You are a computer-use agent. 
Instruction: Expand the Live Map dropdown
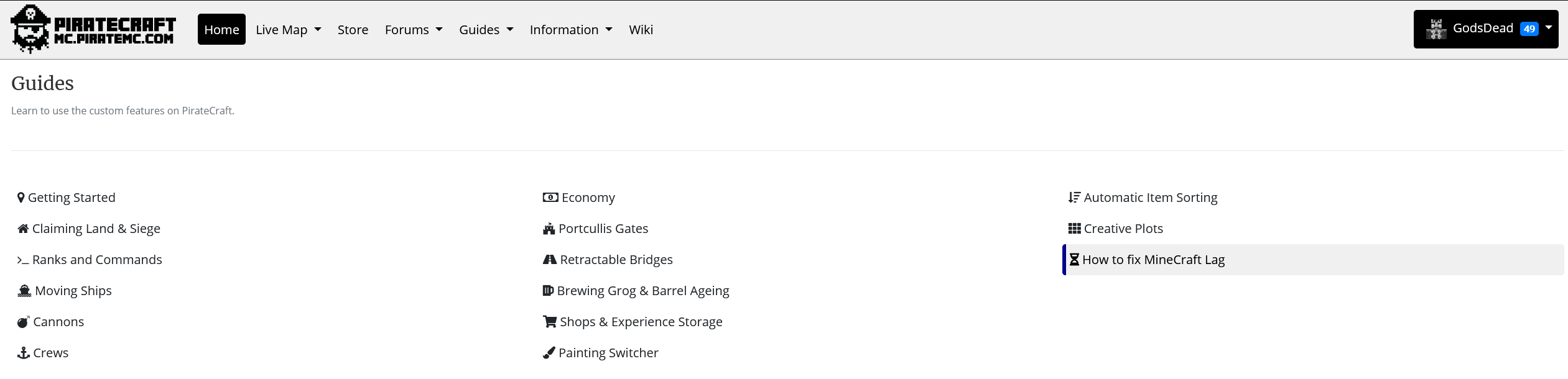click(288, 30)
